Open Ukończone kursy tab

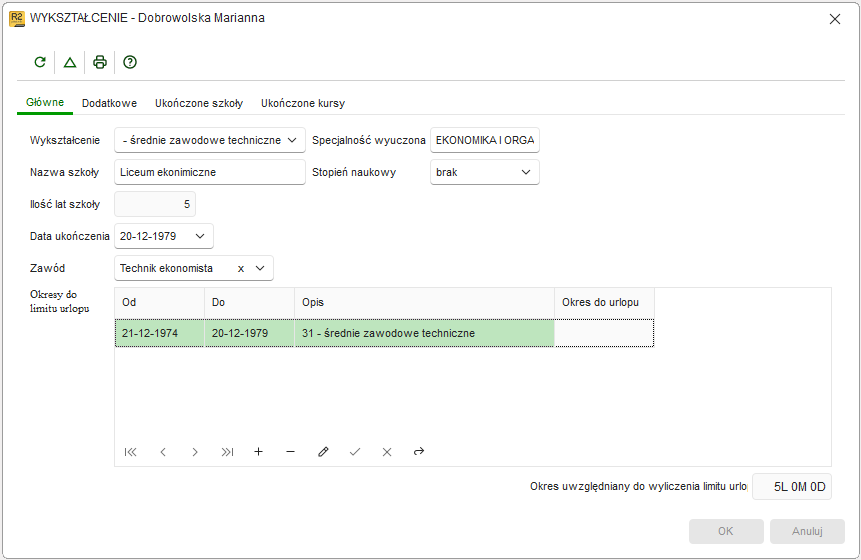click(x=303, y=103)
